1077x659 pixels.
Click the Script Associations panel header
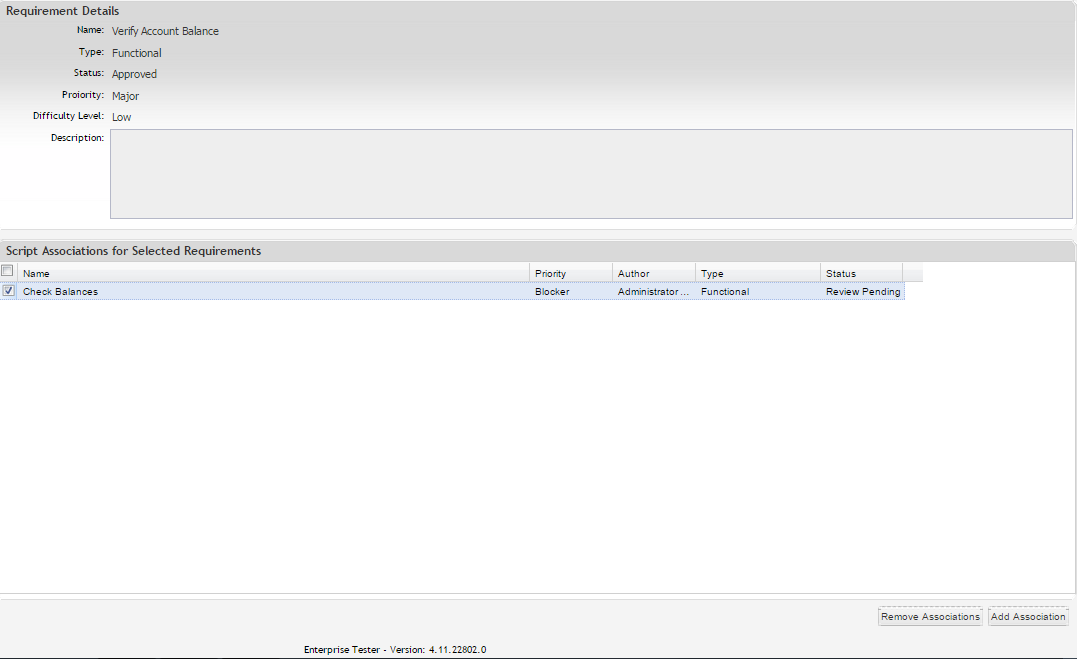click(134, 251)
